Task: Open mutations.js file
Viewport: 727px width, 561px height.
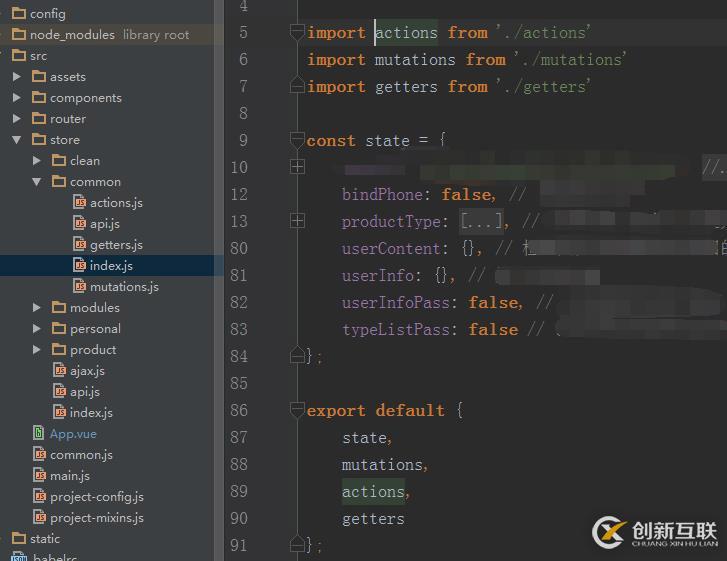Action: click(124, 287)
